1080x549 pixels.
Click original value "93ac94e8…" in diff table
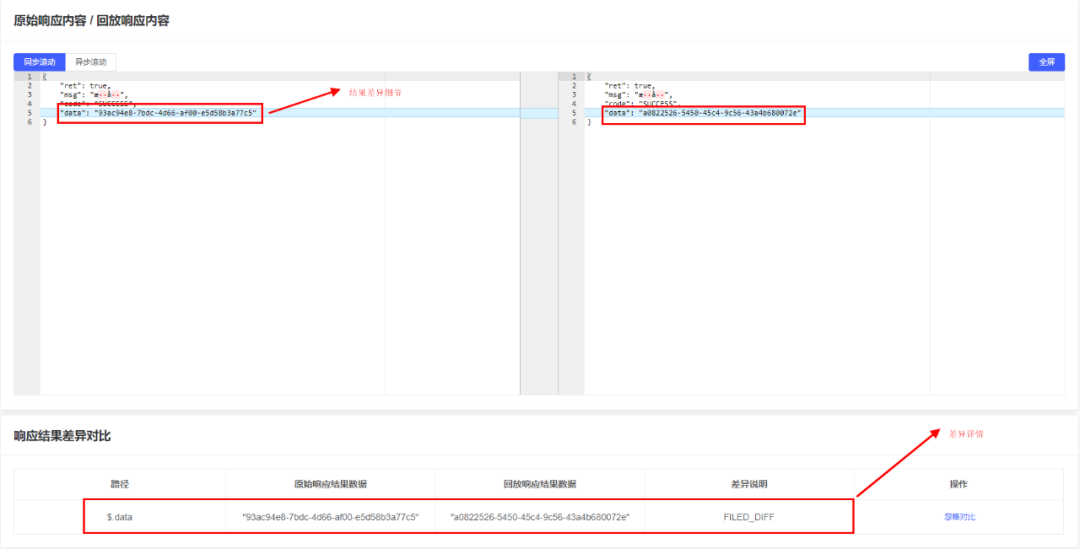click(331, 517)
